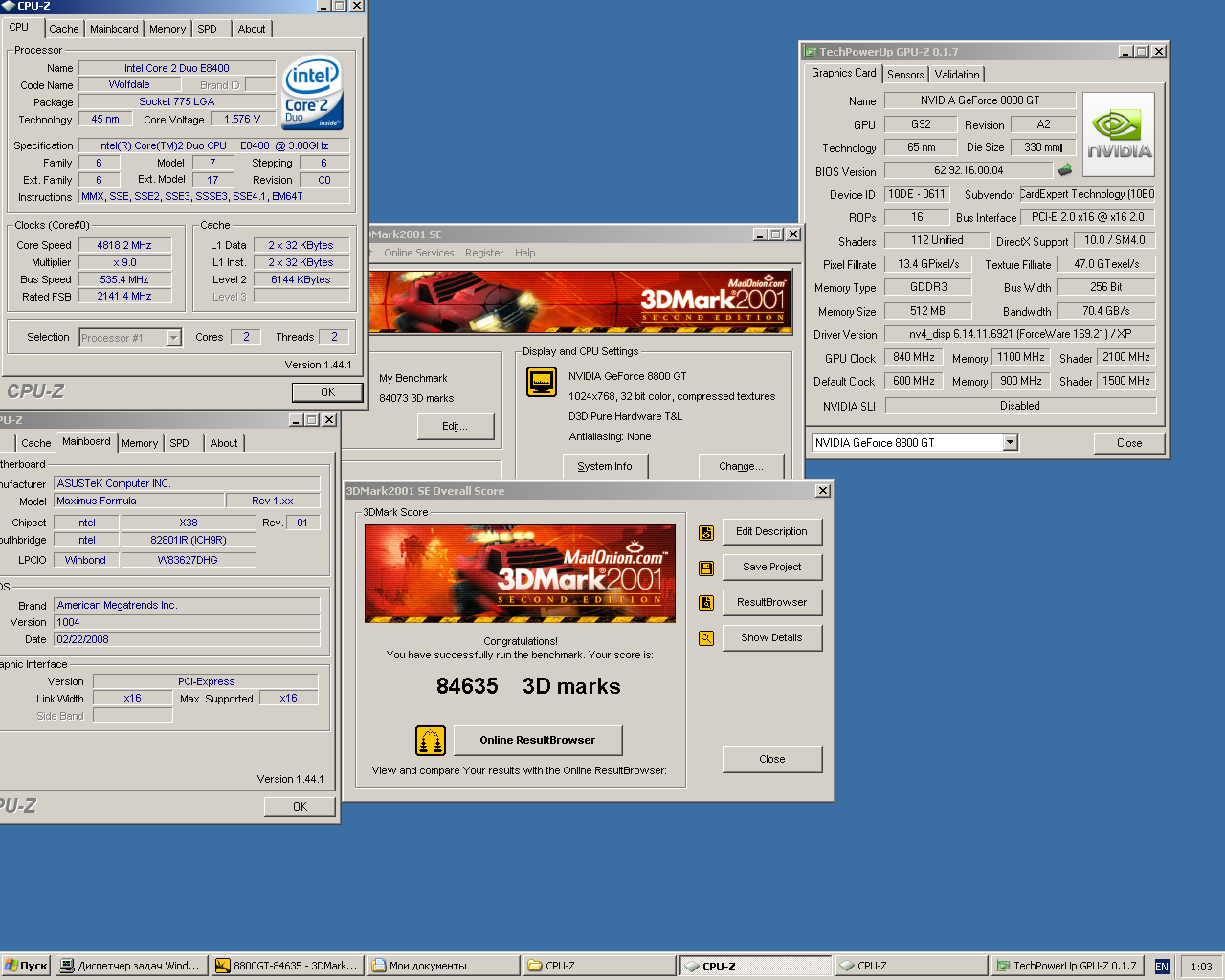Screen dimensions: 1225x980
Task: Click the Intel Core 2 Duo logo
Action: 312,94
